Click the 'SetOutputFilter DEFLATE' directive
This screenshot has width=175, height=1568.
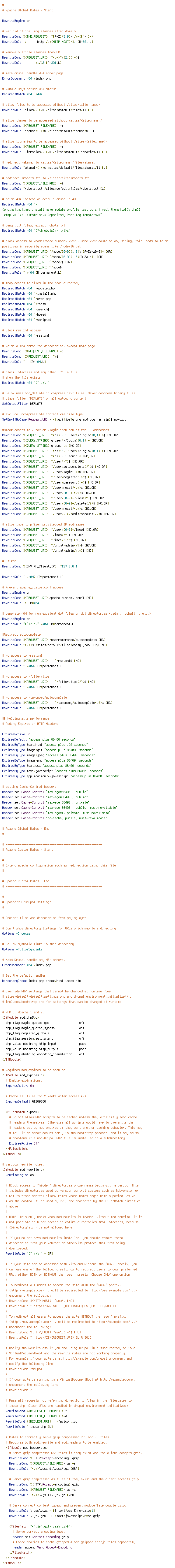(22, 404)
